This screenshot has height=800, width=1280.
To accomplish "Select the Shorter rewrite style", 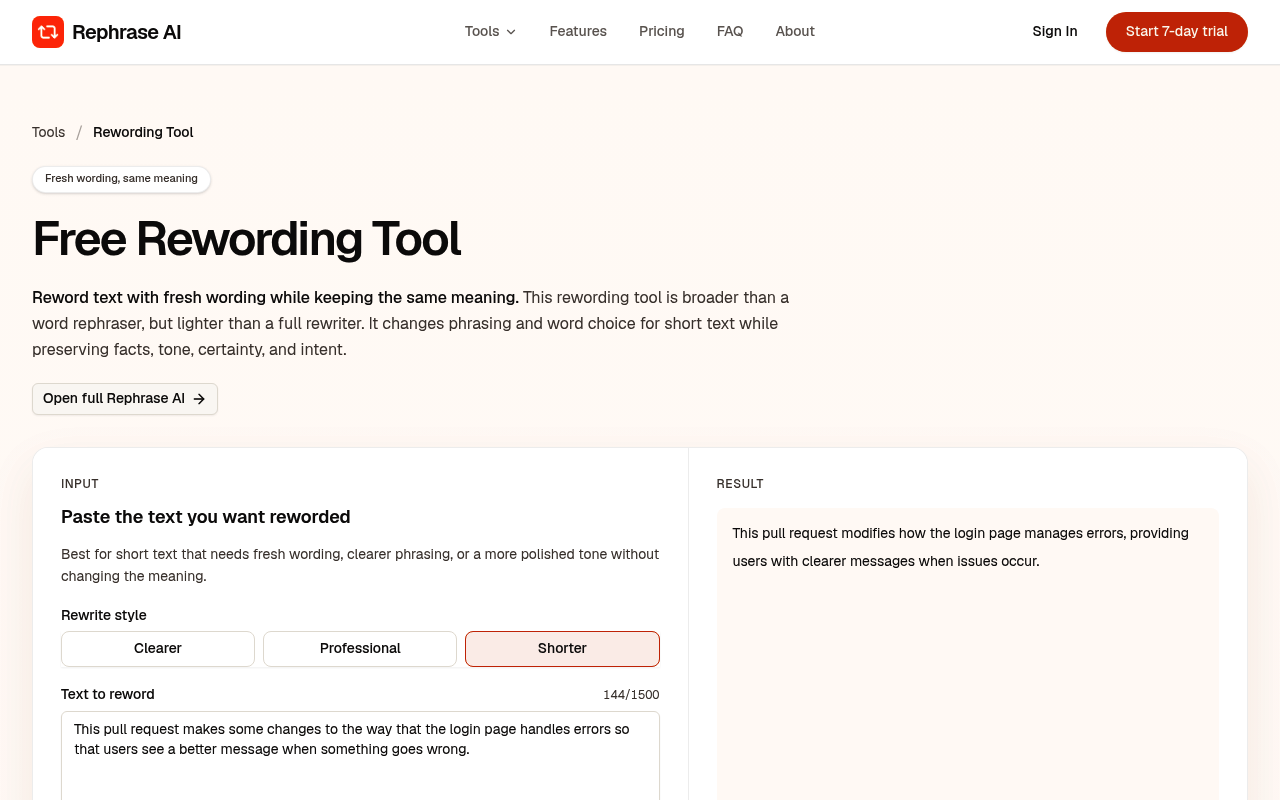I will point(562,649).
